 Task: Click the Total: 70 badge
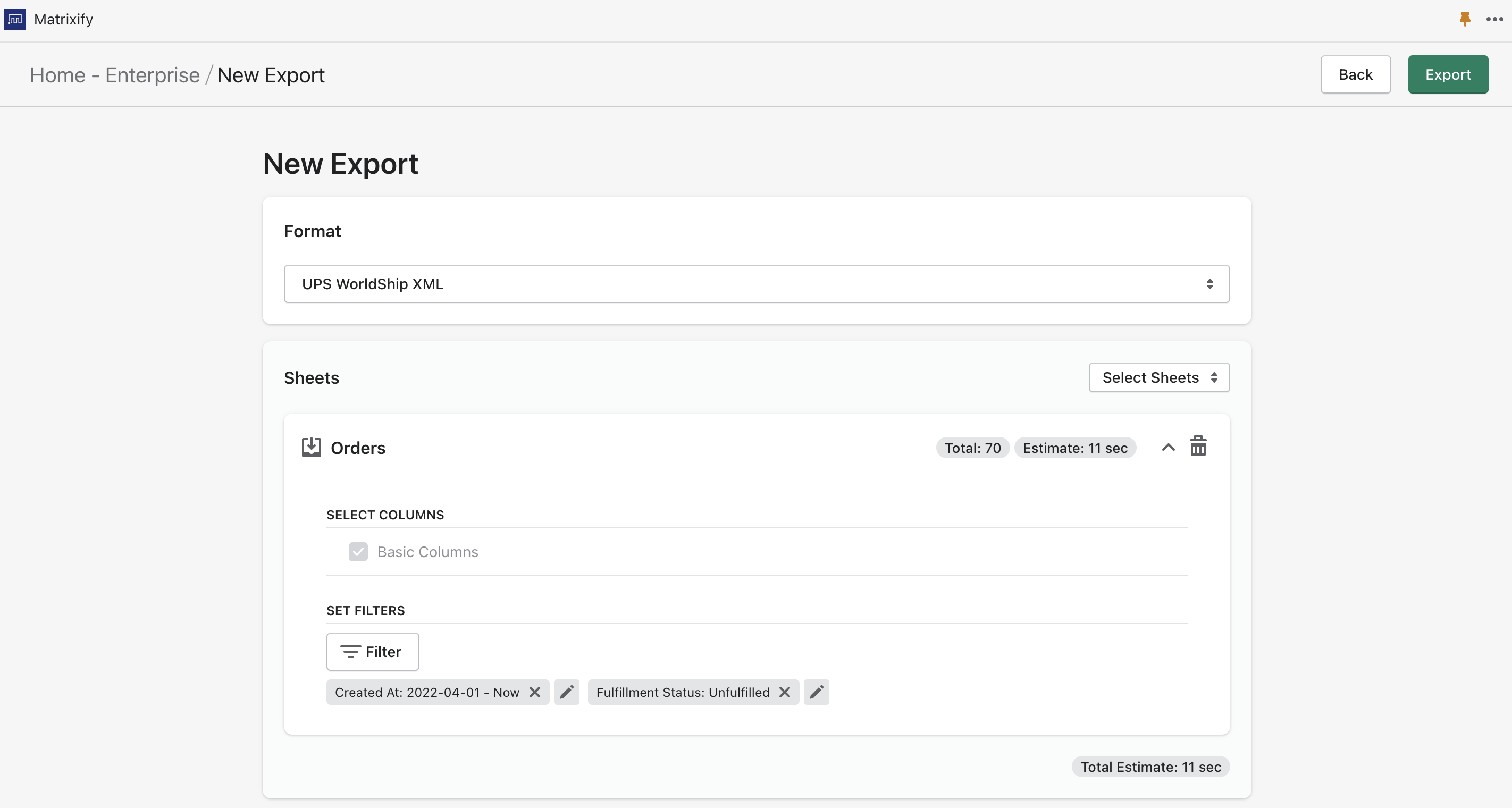click(x=971, y=447)
